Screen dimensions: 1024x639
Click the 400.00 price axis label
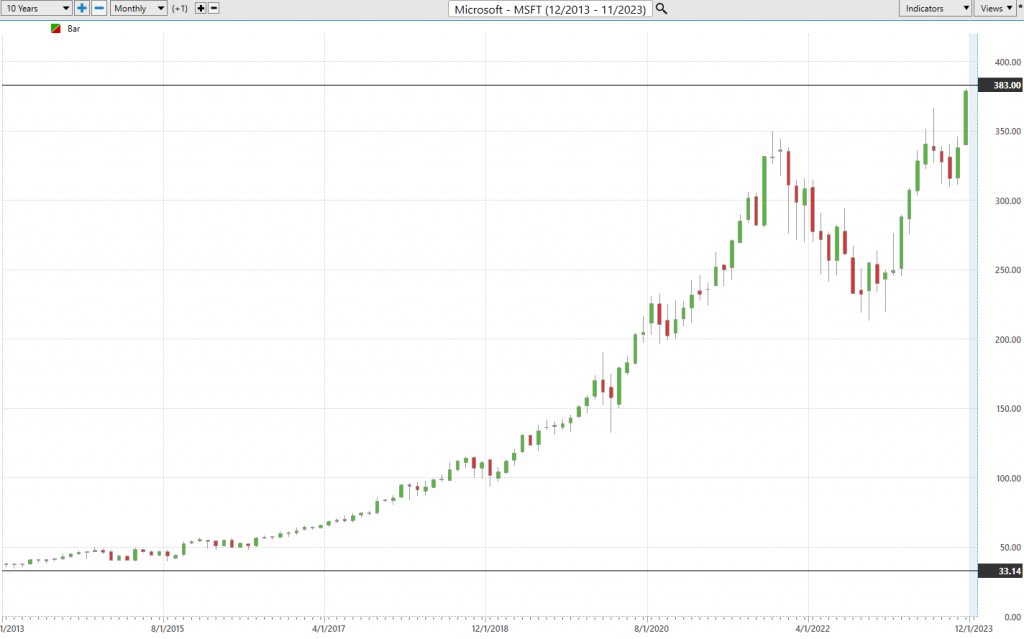tap(1008, 62)
